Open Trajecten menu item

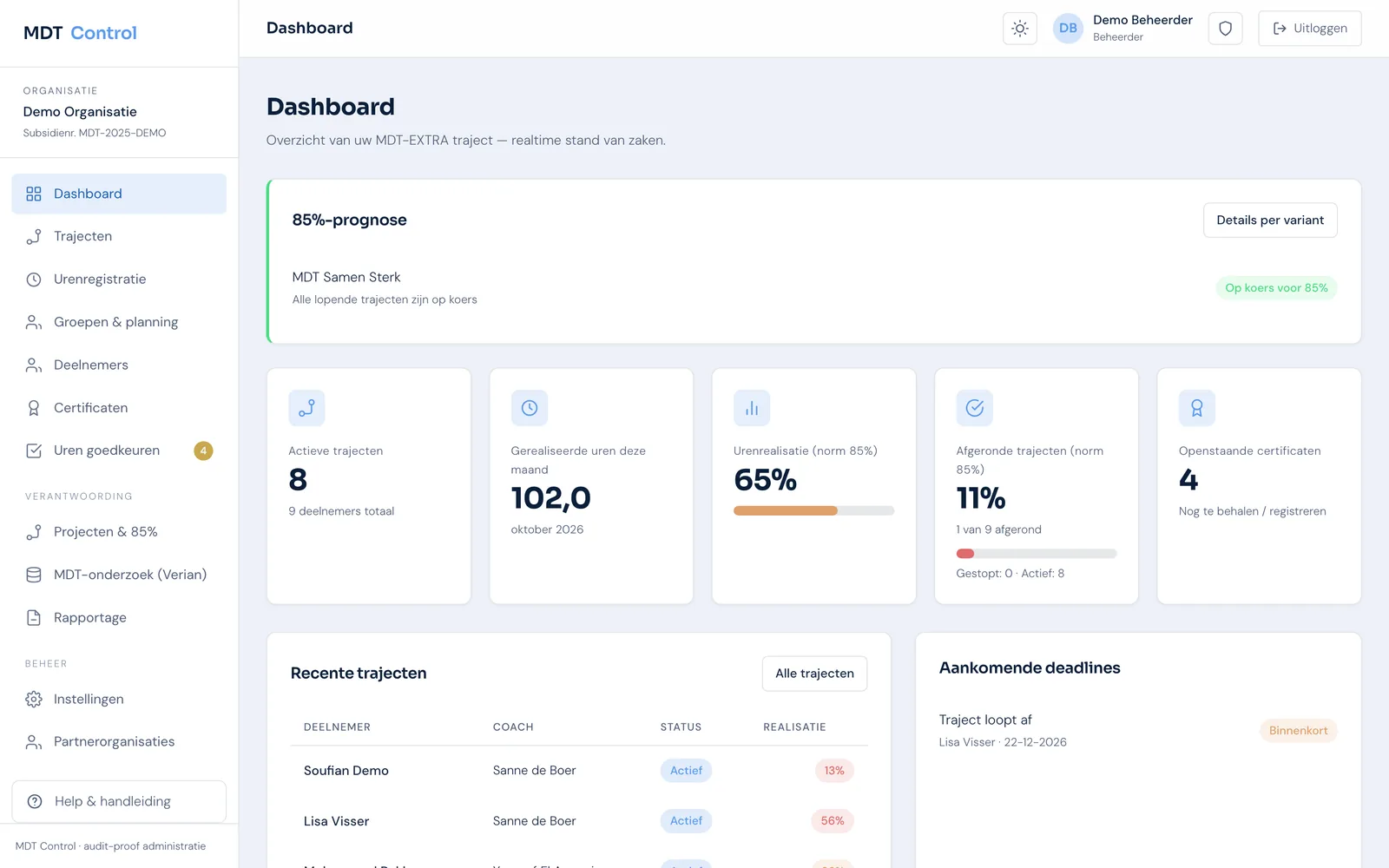point(119,236)
